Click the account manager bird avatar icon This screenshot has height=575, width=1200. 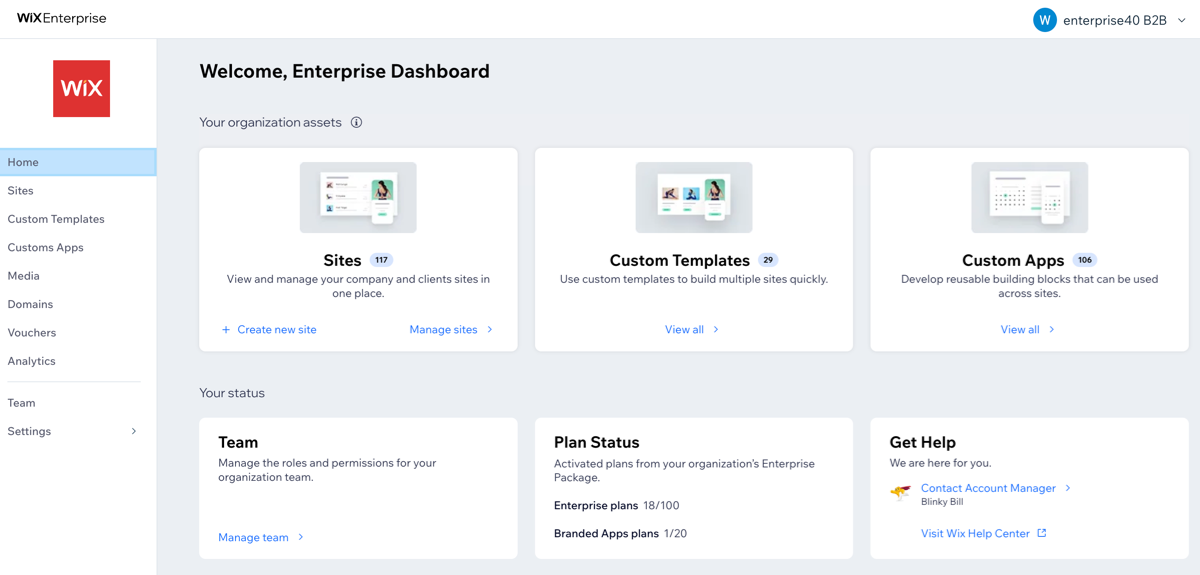coord(901,493)
